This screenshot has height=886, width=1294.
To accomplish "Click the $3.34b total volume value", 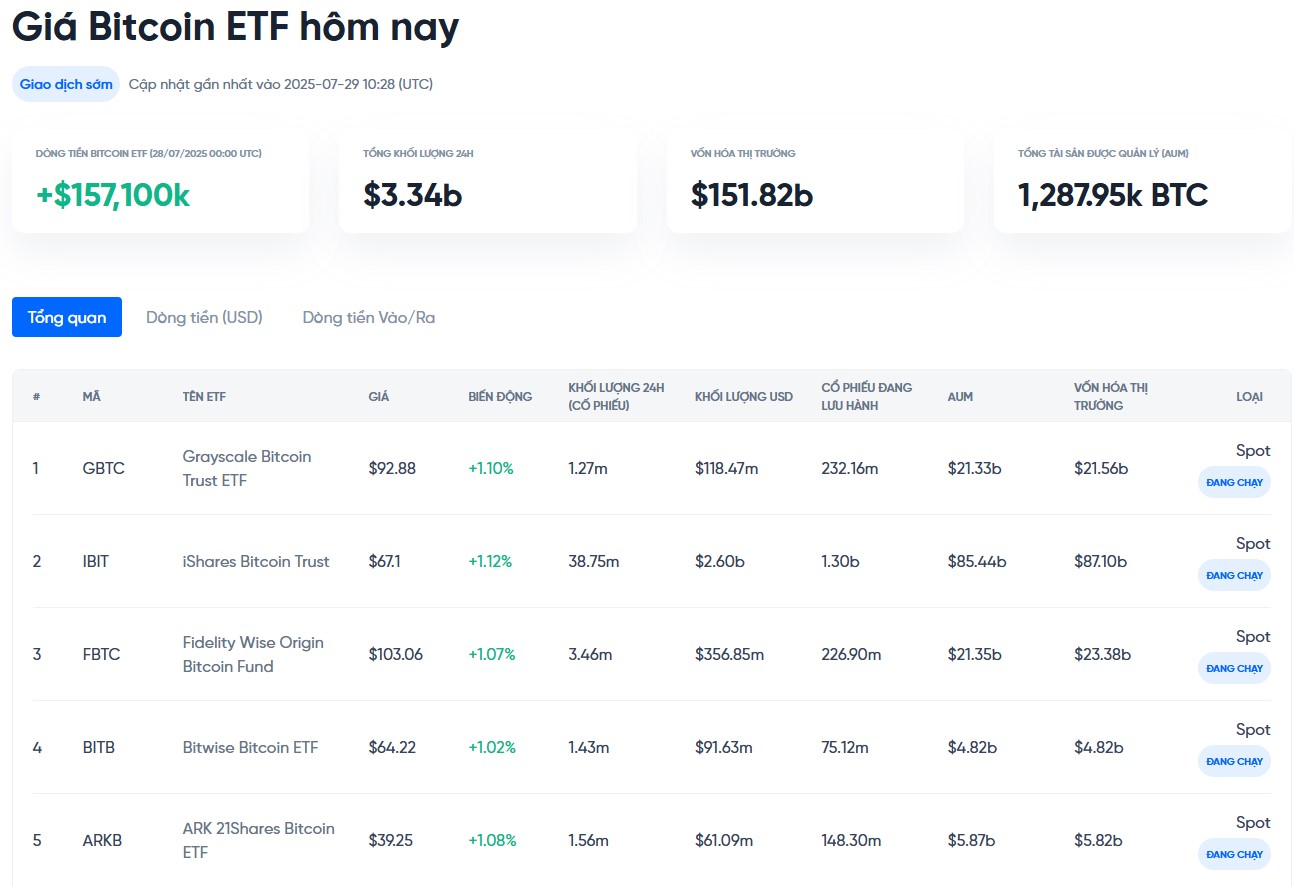I will (413, 195).
